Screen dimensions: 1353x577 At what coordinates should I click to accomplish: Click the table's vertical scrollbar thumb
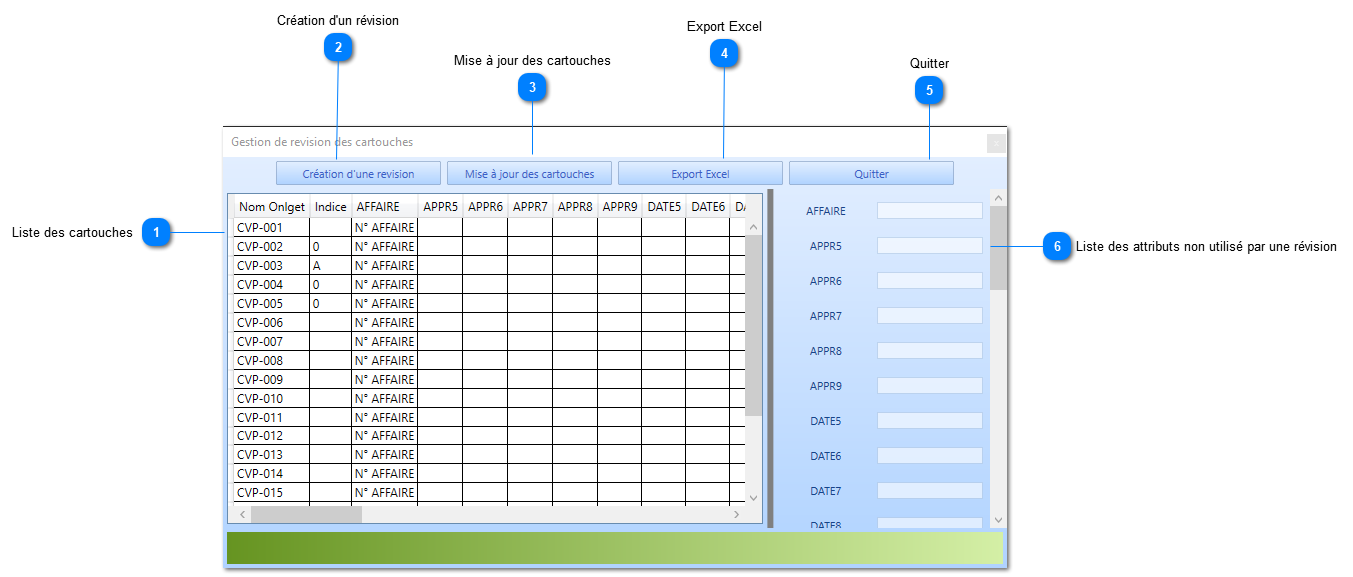(x=754, y=325)
